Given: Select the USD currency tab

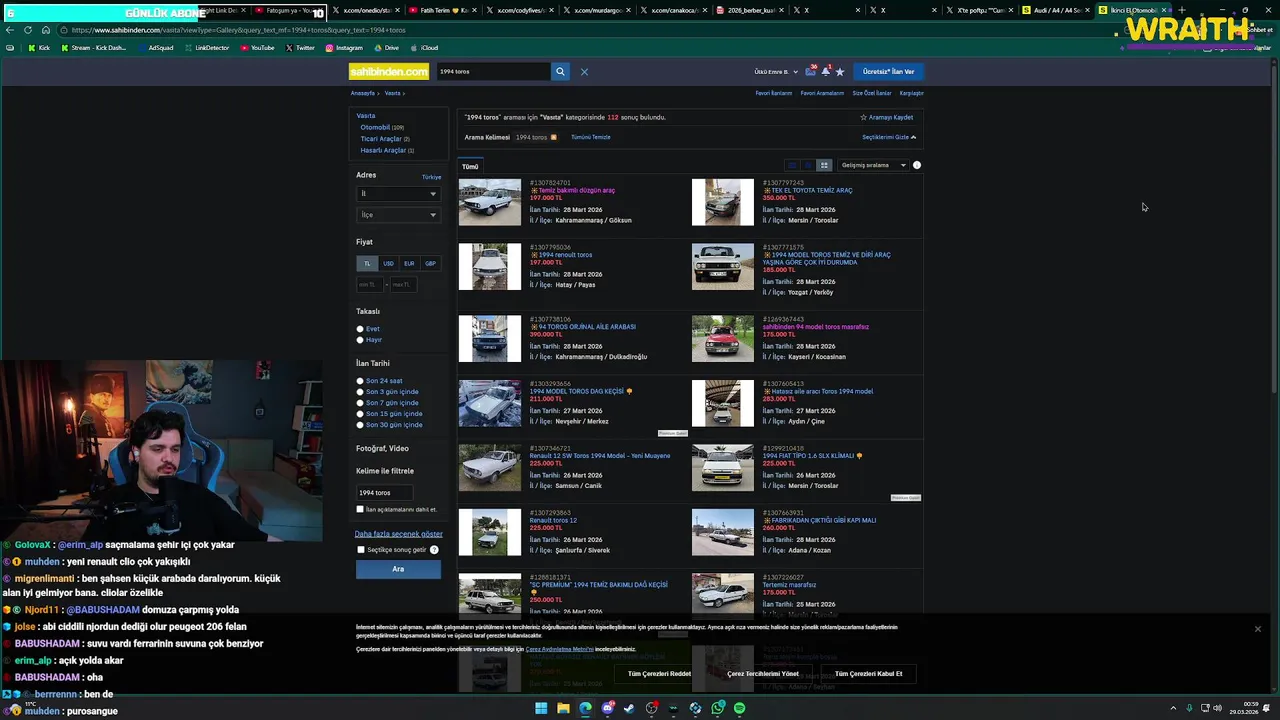Looking at the screenshot, I should 388,264.
